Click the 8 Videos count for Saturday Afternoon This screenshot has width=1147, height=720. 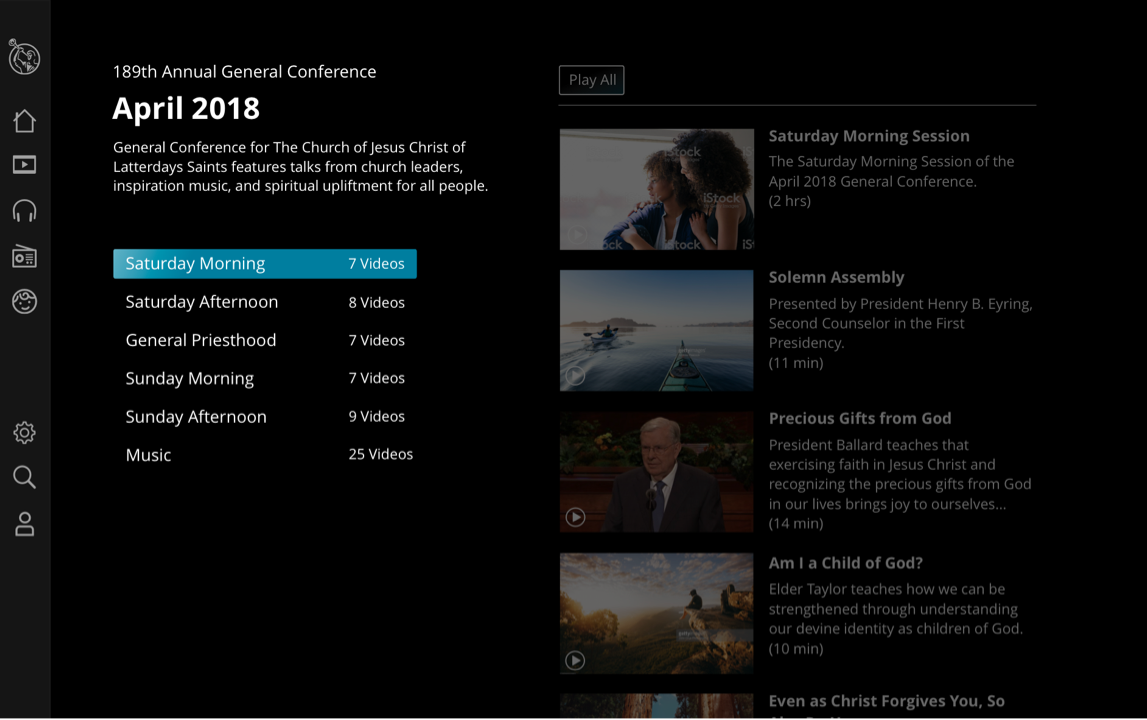[x=377, y=302]
